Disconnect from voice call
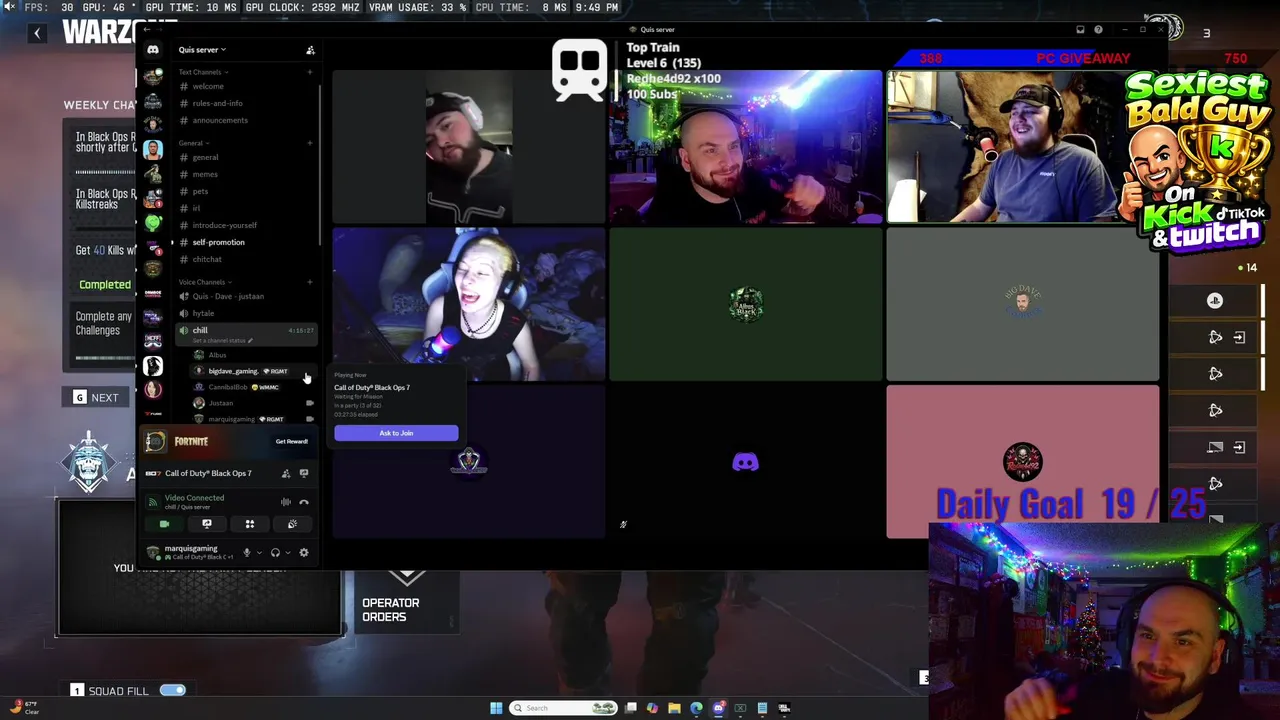Viewport: 1280px width, 720px height. tap(304, 502)
